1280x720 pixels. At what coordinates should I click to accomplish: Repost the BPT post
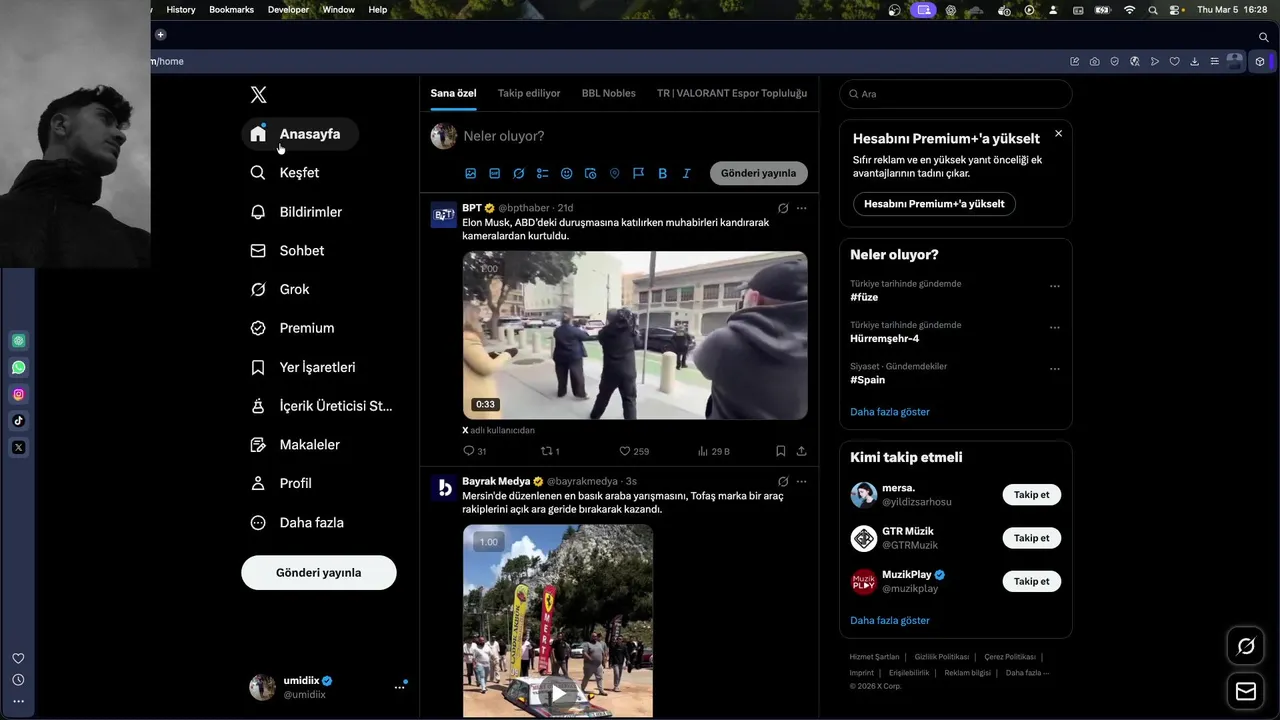click(550, 451)
